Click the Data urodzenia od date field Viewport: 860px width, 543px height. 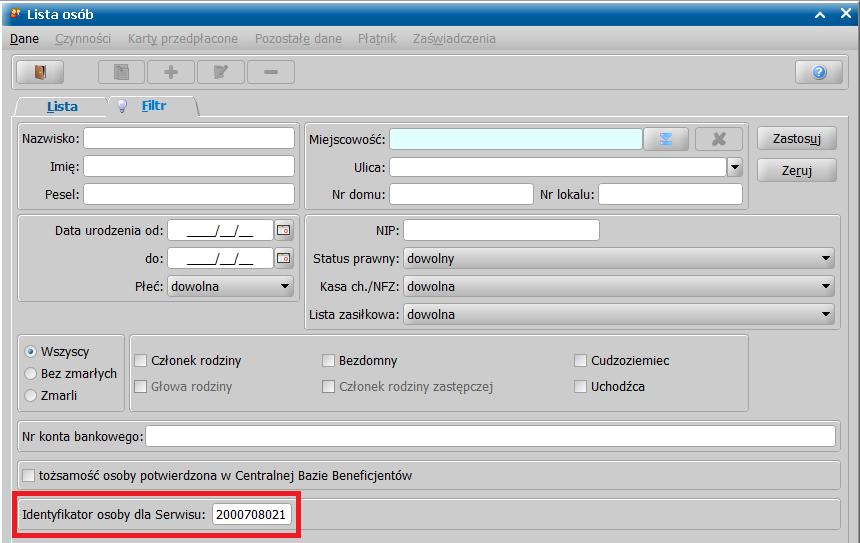[x=220, y=230]
